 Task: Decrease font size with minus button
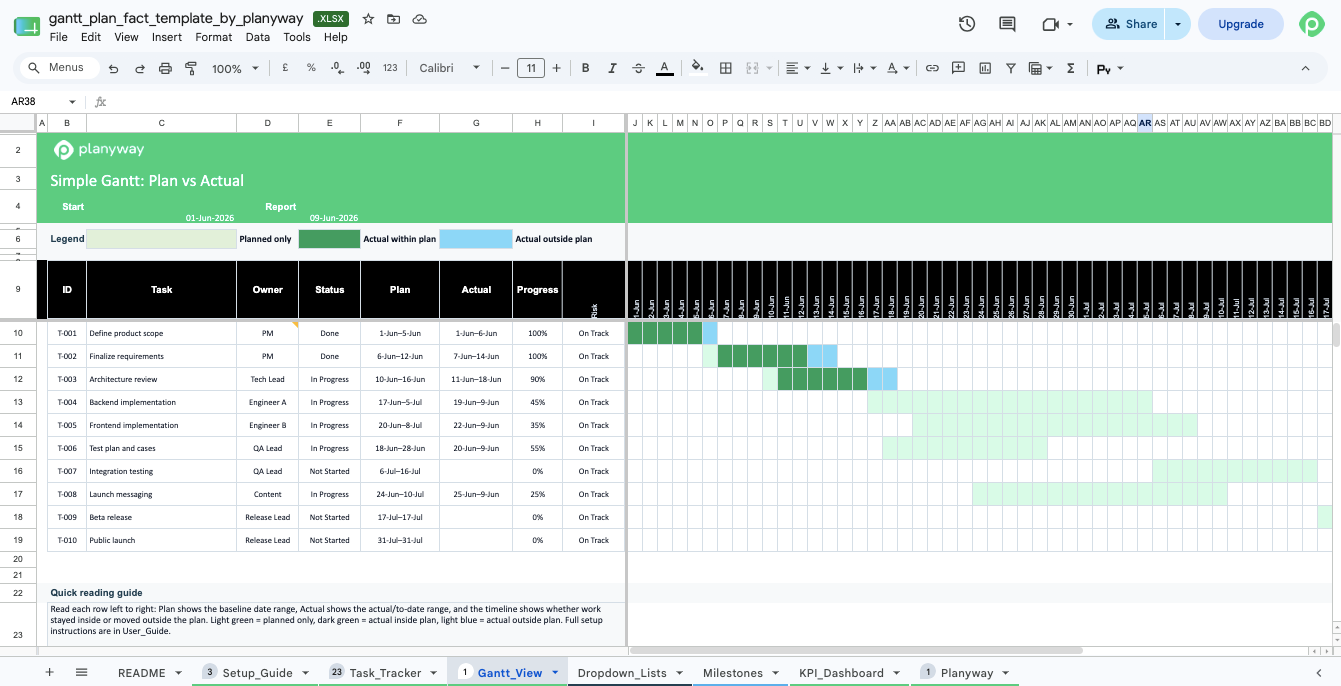tap(505, 68)
